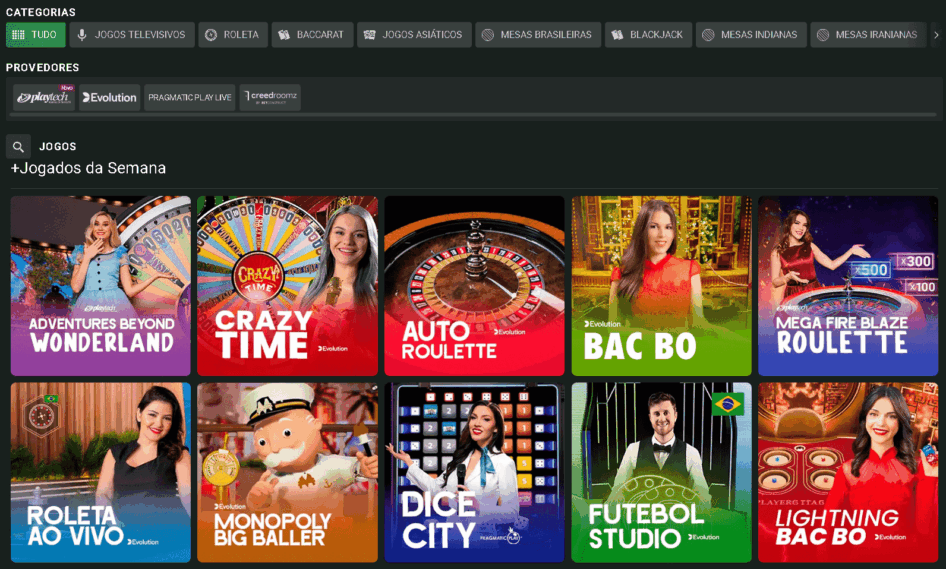Show Baccarat category games
The height and width of the screenshot is (569, 946).
pos(311,35)
